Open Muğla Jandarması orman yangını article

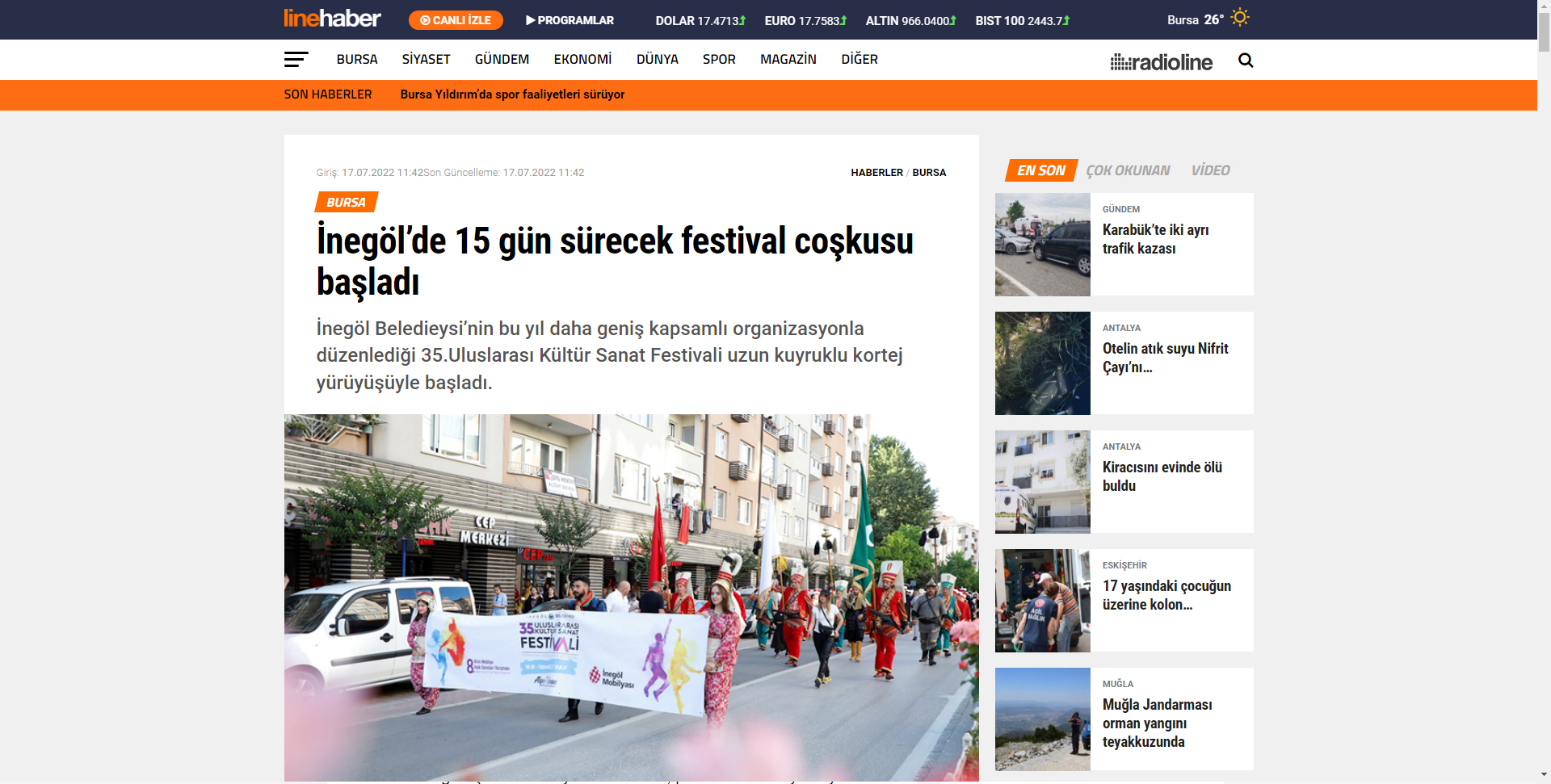pos(1157,723)
